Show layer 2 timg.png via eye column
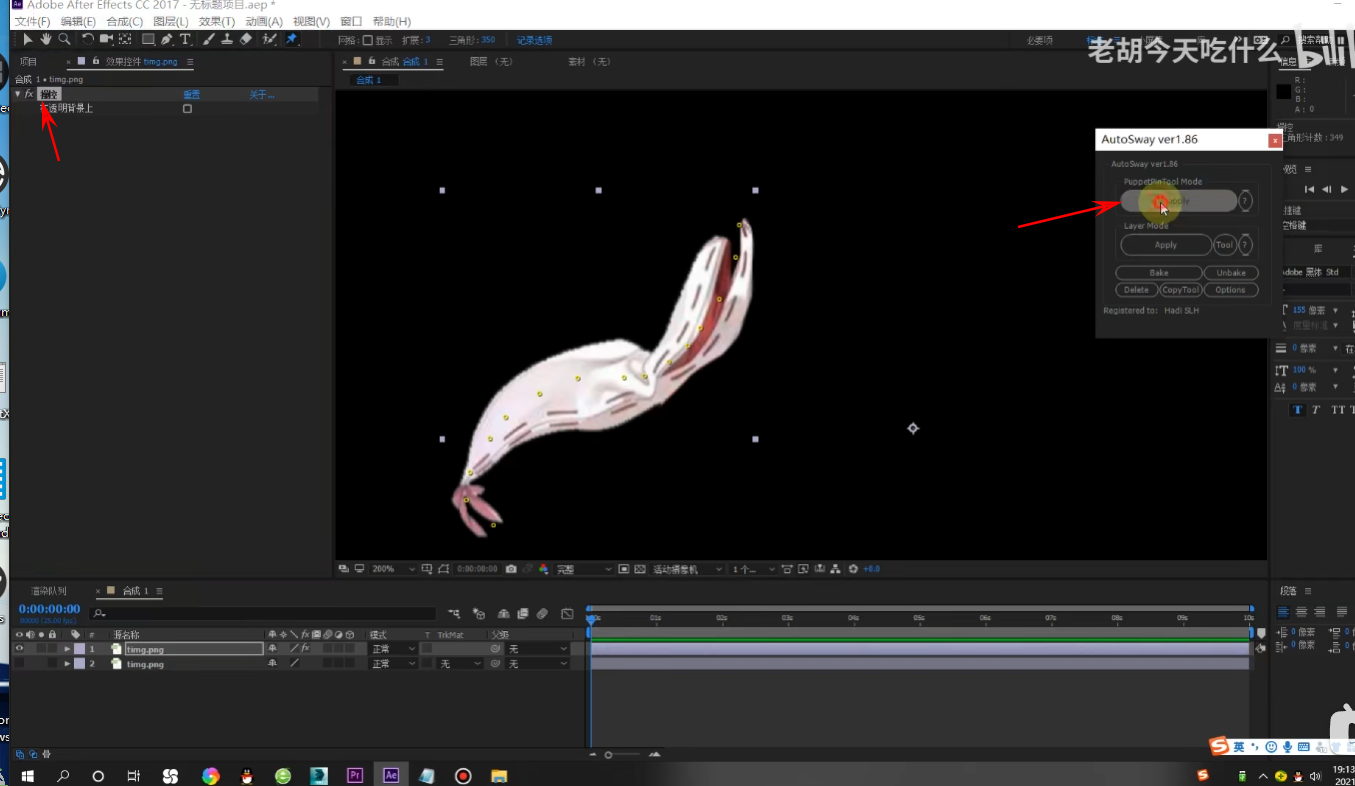The width and height of the screenshot is (1355, 786). (x=18, y=664)
